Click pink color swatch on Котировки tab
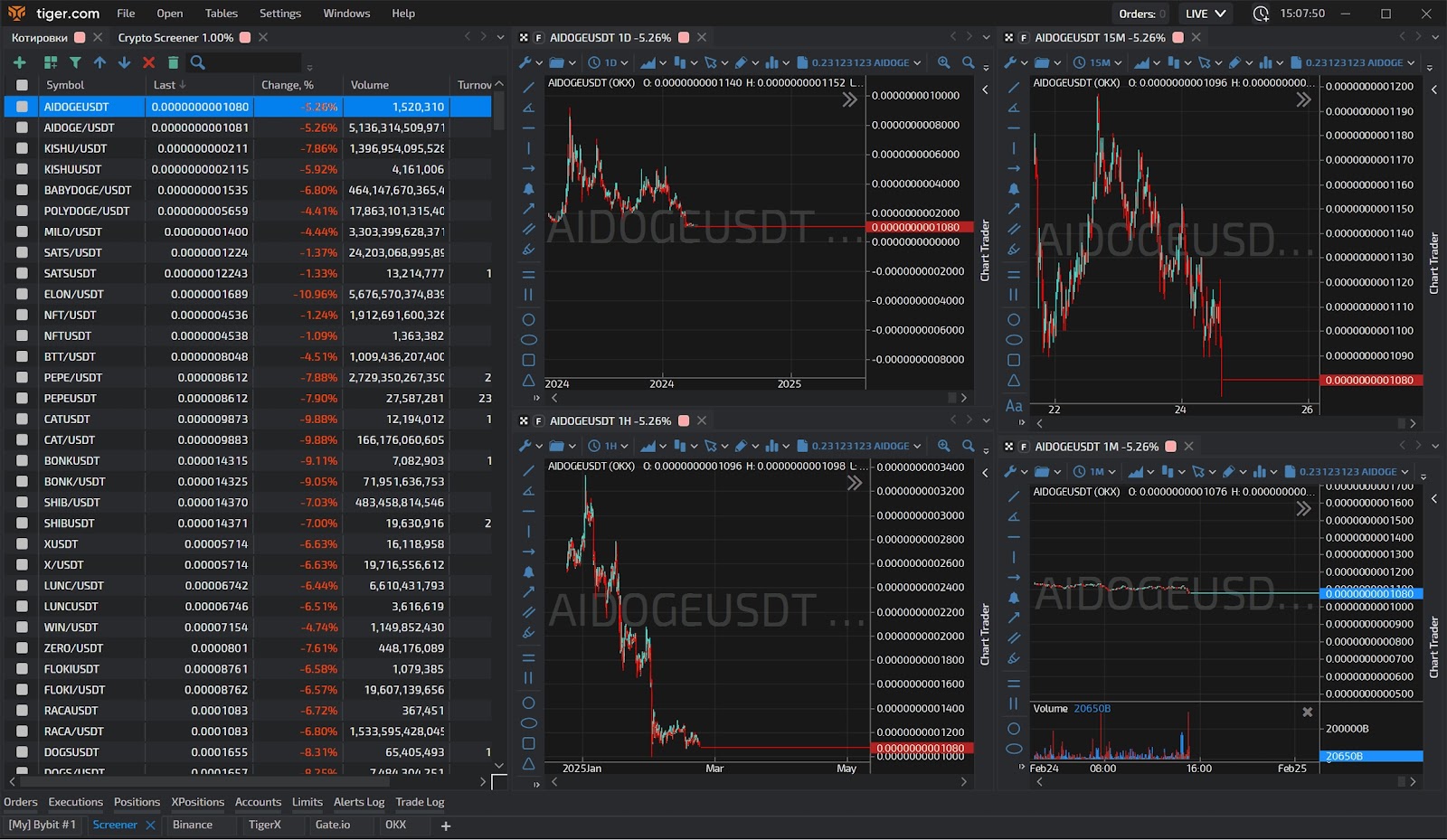 point(80,37)
